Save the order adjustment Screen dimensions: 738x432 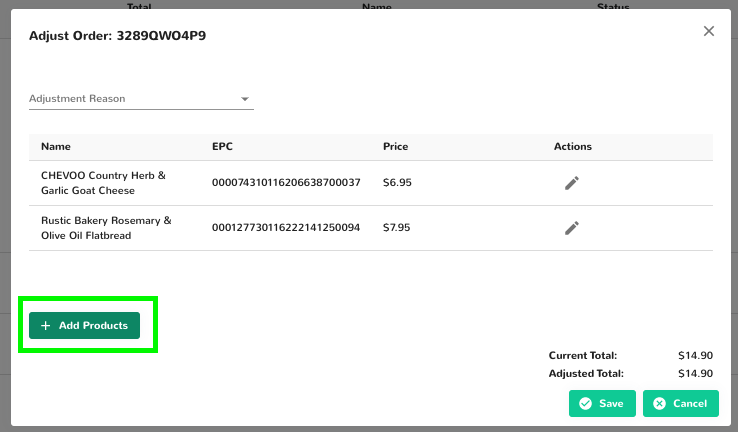point(602,403)
